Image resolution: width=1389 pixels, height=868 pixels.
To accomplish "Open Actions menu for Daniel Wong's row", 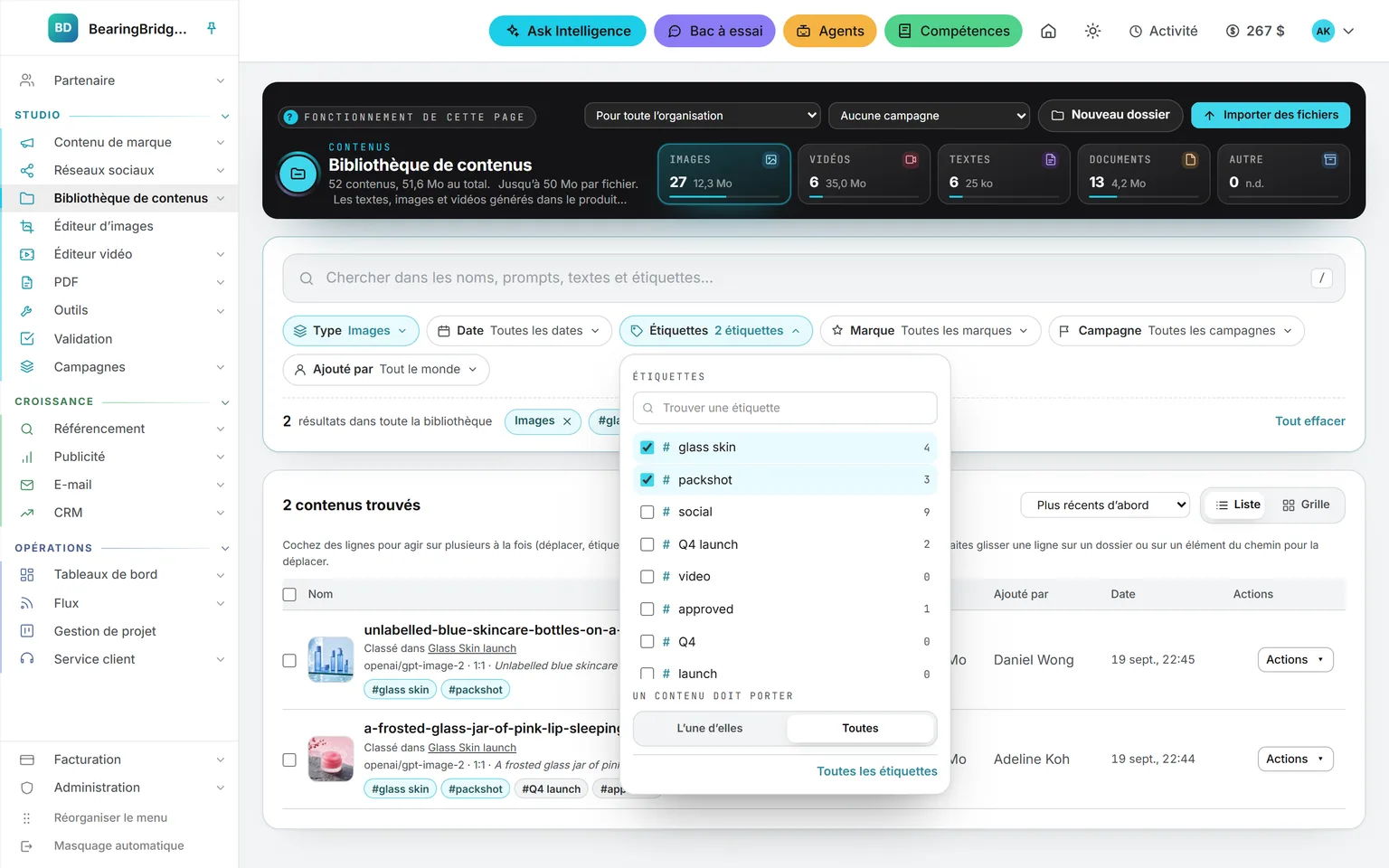I will [x=1295, y=660].
